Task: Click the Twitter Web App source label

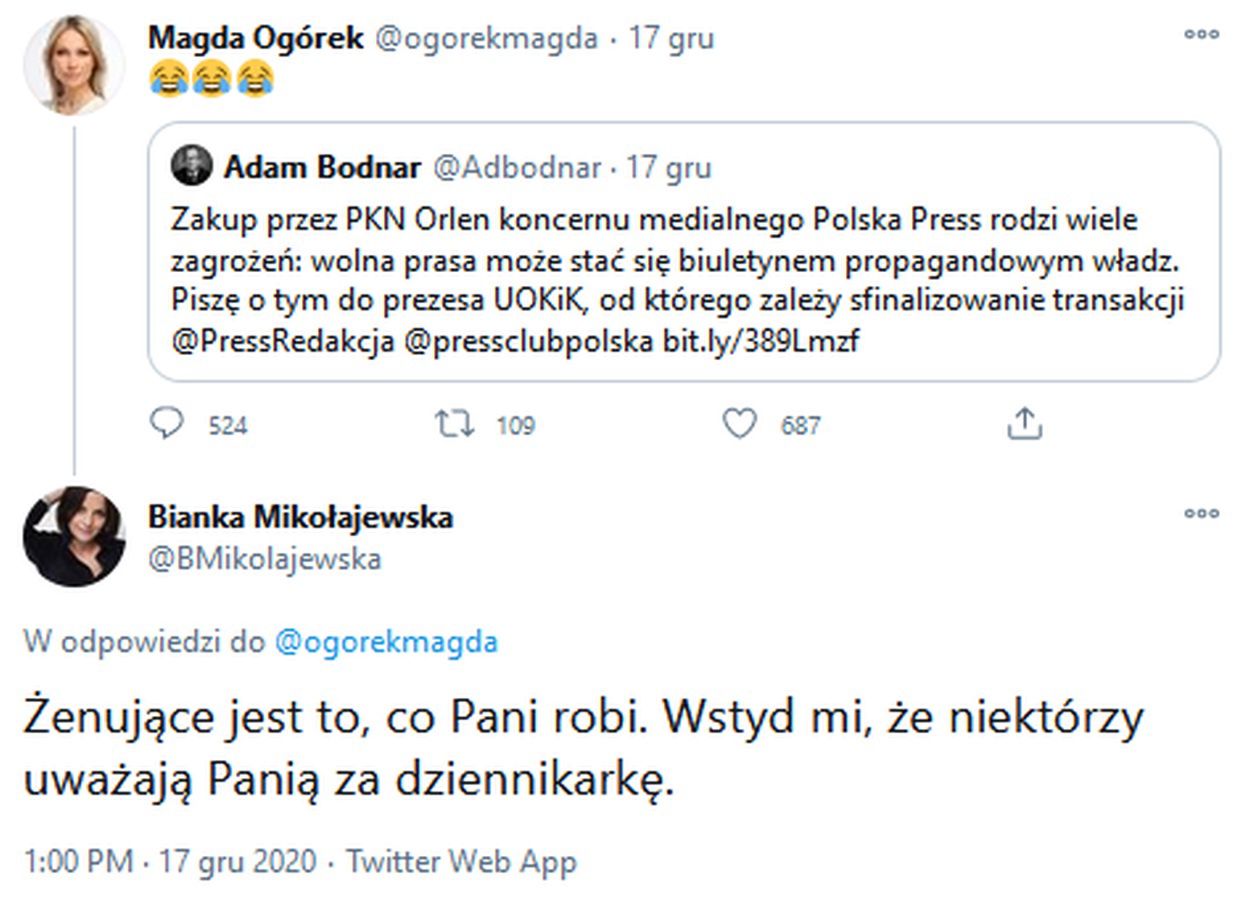Action: coord(461,861)
